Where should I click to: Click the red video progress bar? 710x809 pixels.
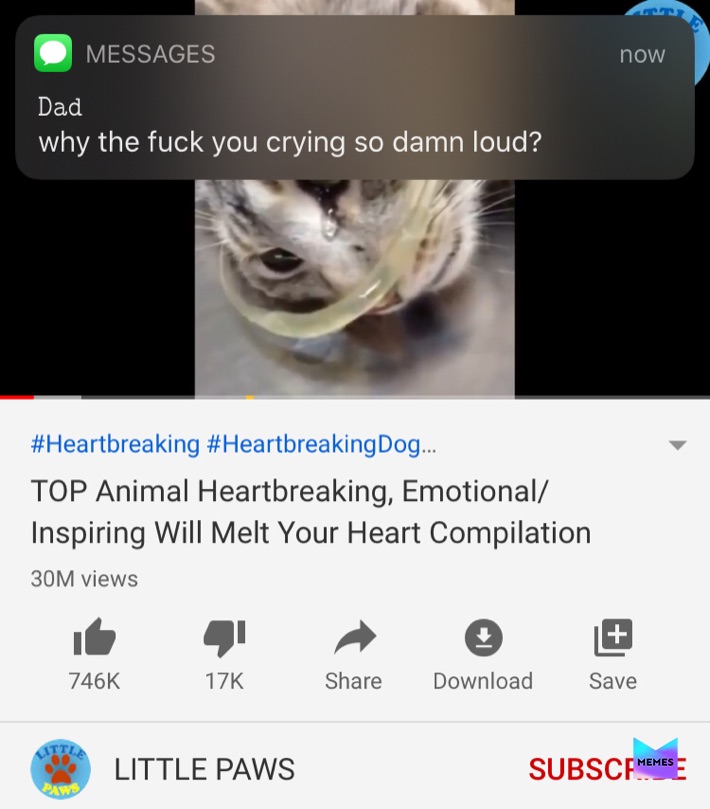click(17, 397)
